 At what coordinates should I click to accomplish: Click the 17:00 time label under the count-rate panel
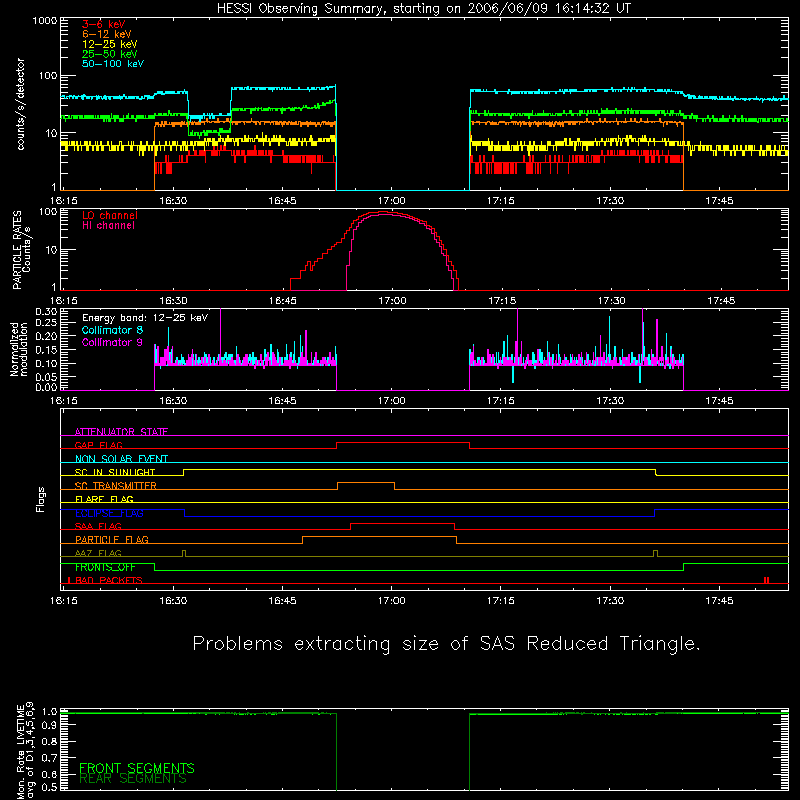pos(392,201)
